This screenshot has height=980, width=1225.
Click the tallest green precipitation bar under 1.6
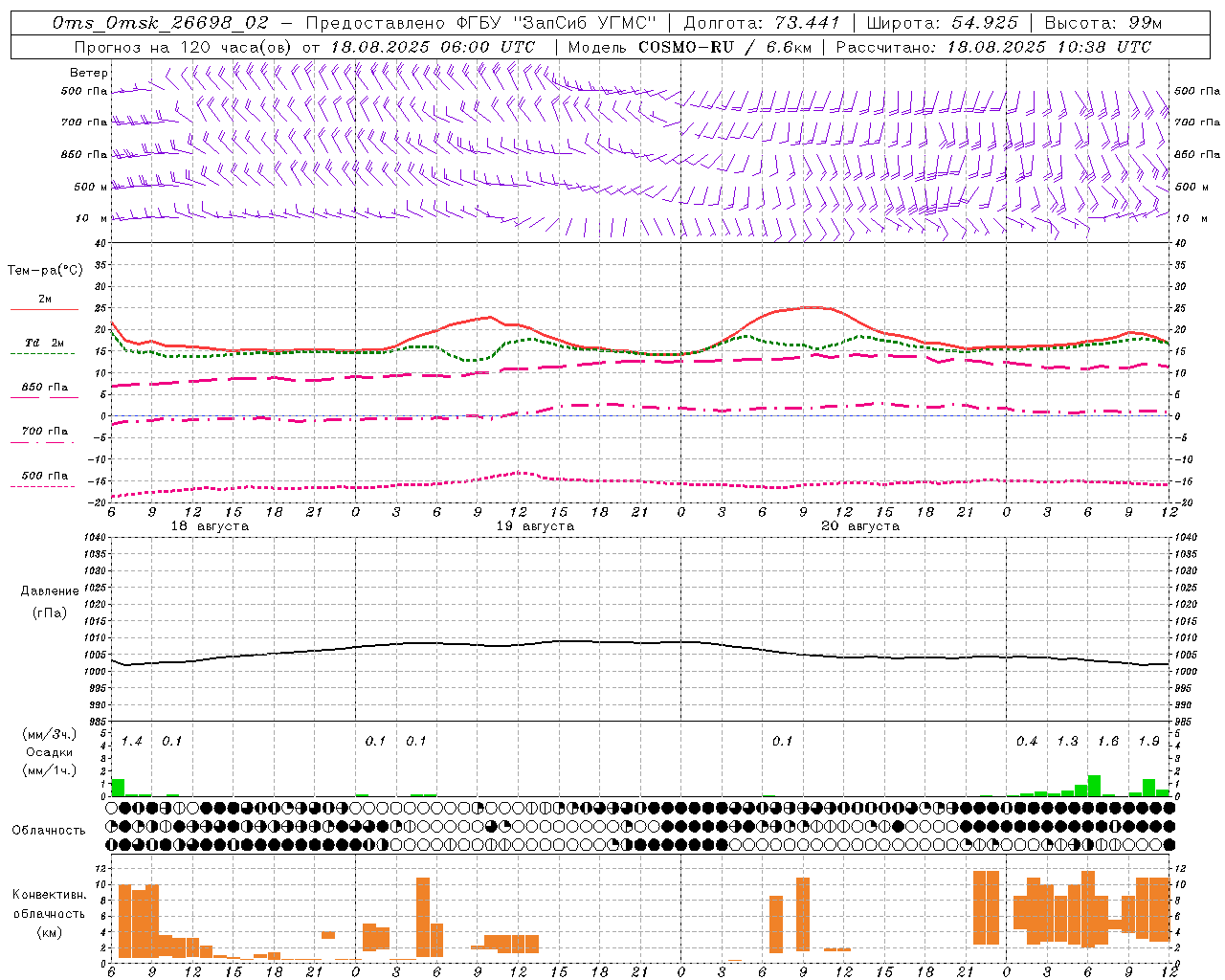[x=1094, y=786]
